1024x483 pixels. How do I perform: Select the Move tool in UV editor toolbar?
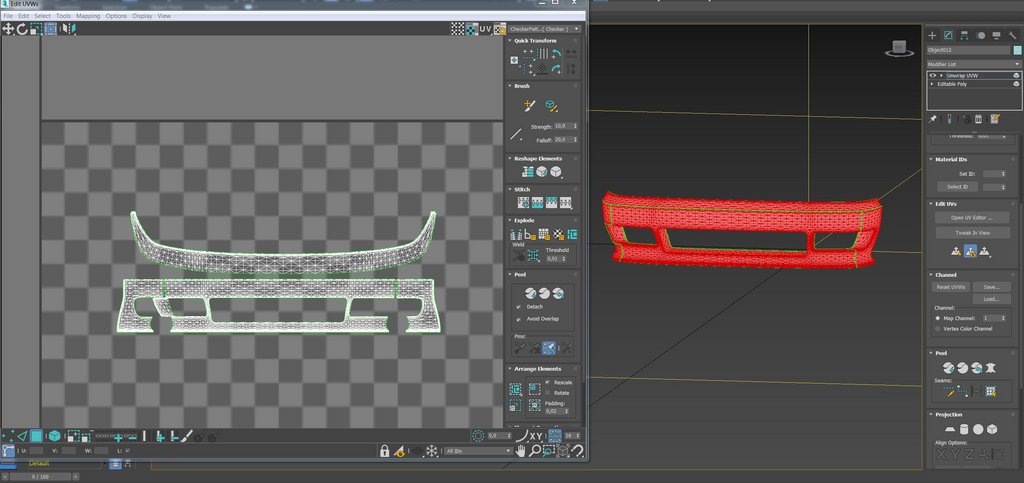coord(8,29)
